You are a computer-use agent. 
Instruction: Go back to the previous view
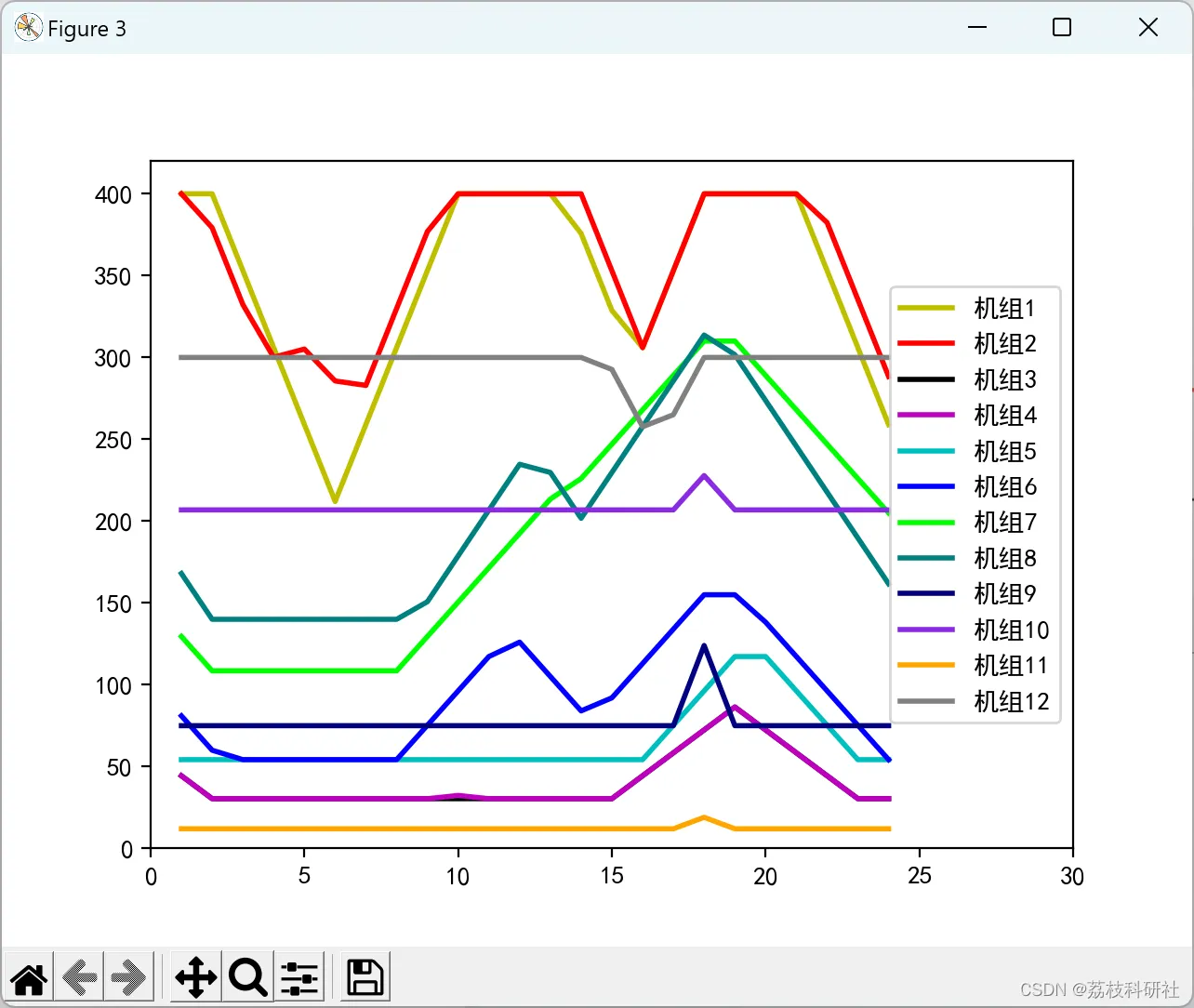pos(79,977)
